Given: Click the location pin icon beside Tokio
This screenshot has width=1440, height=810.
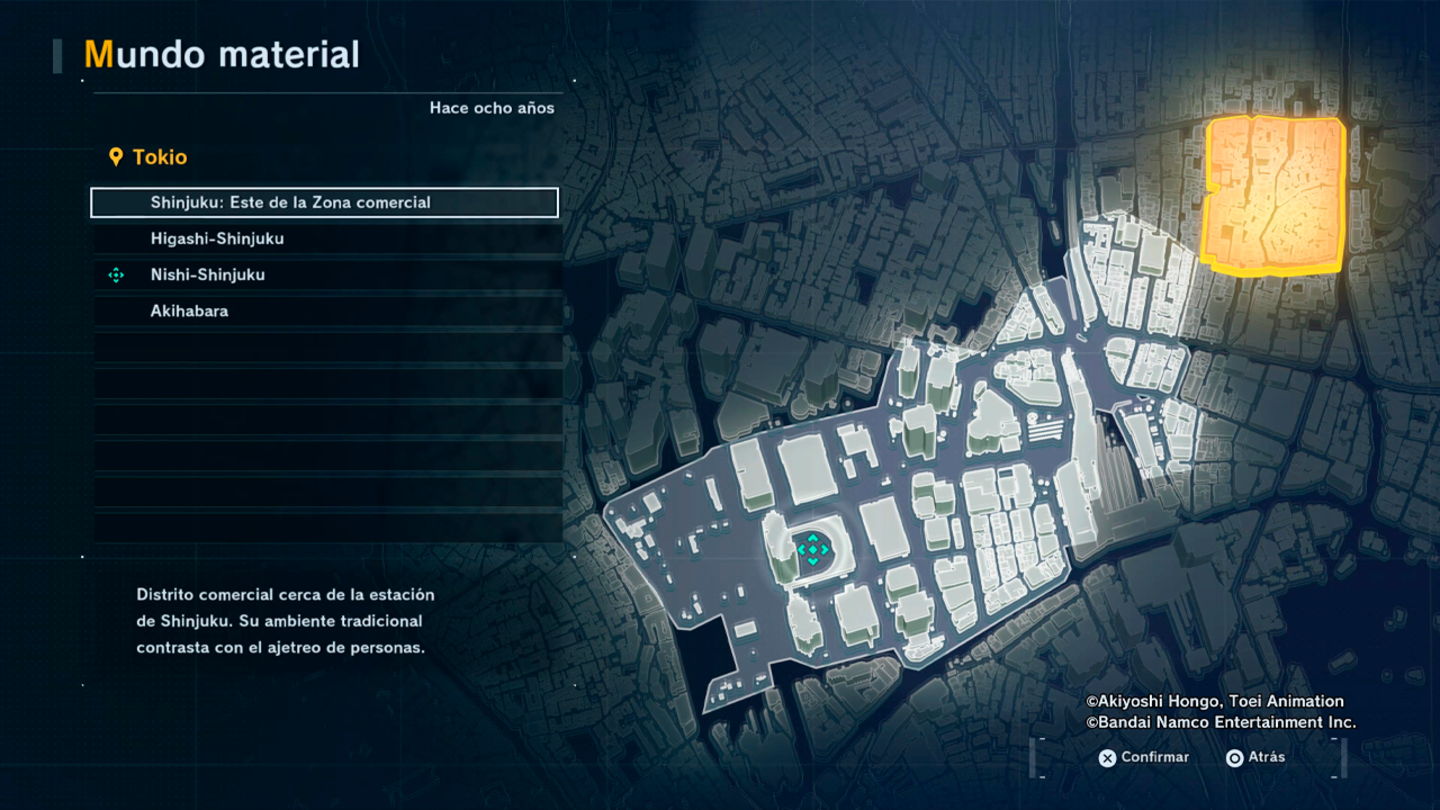Looking at the screenshot, I should click(x=116, y=157).
